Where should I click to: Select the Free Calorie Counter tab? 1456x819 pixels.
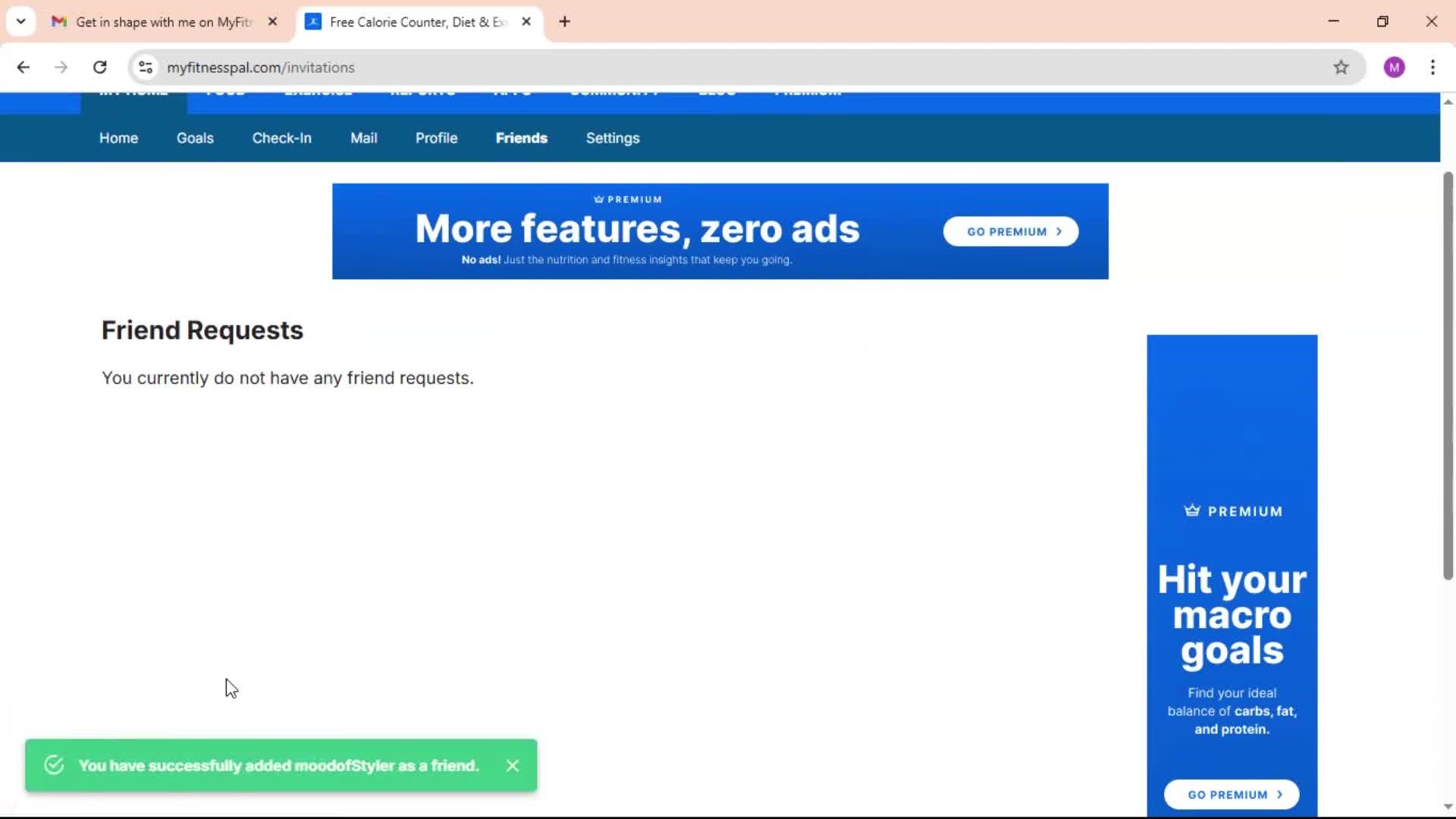[x=419, y=22]
